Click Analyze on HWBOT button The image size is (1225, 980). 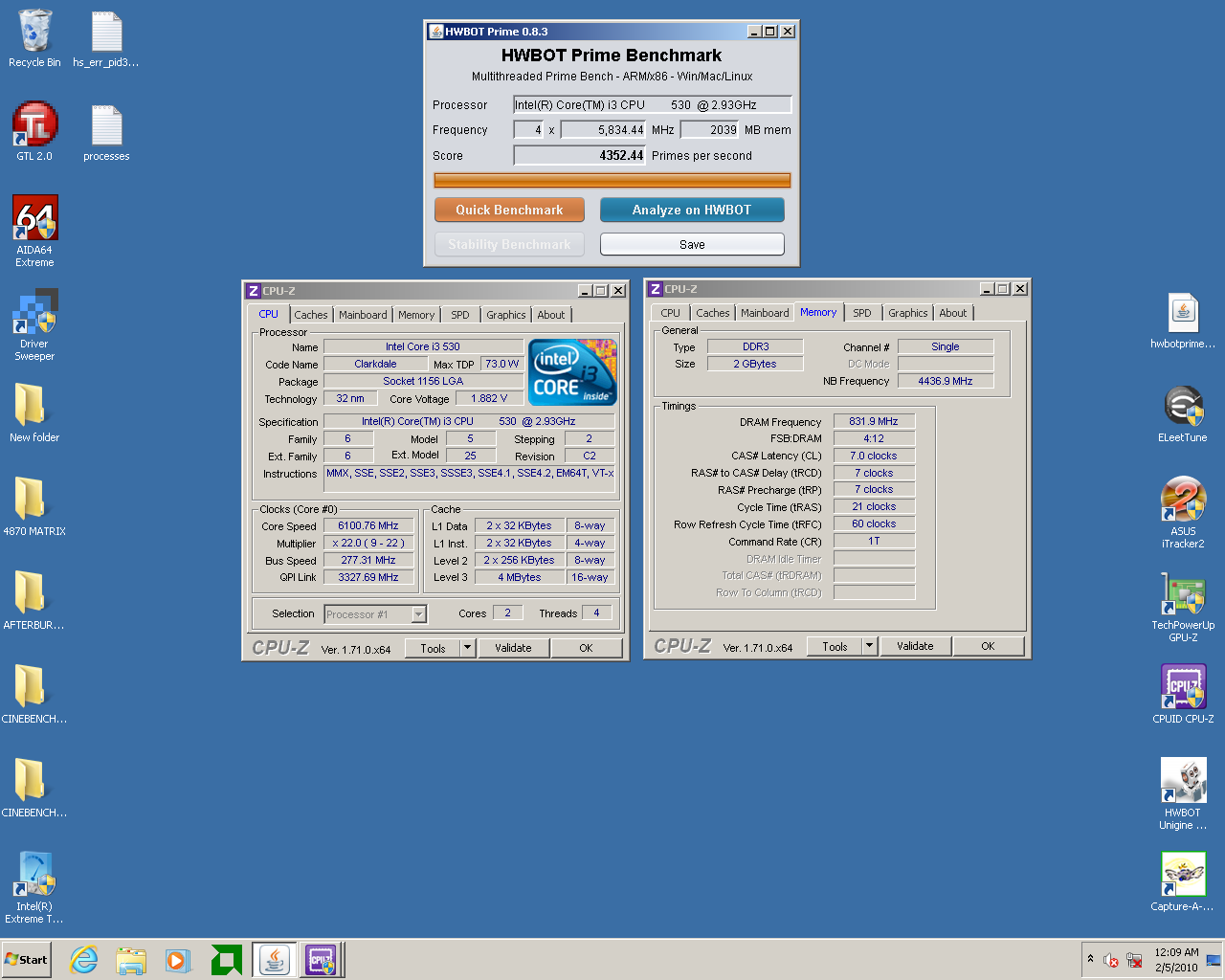click(x=692, y=210)
